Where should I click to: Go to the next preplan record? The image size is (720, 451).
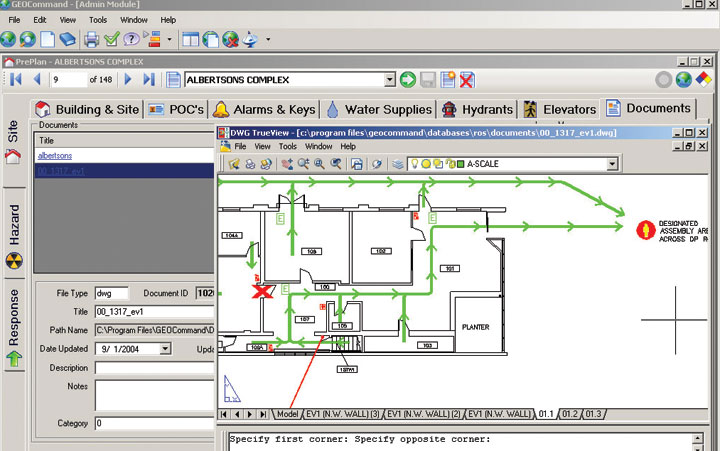click(128, 80)
